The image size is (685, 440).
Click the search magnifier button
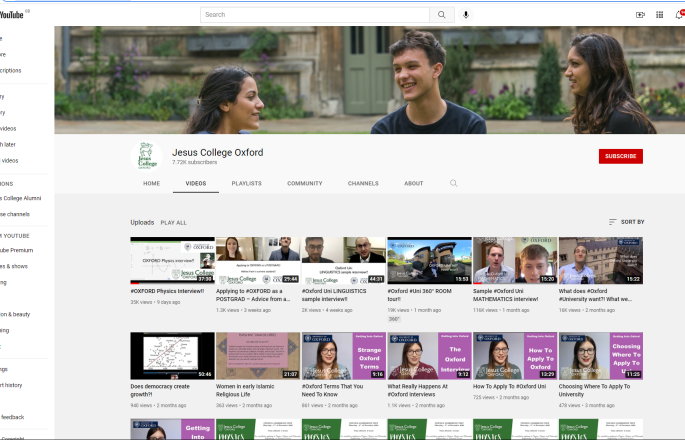pos(441,15)
